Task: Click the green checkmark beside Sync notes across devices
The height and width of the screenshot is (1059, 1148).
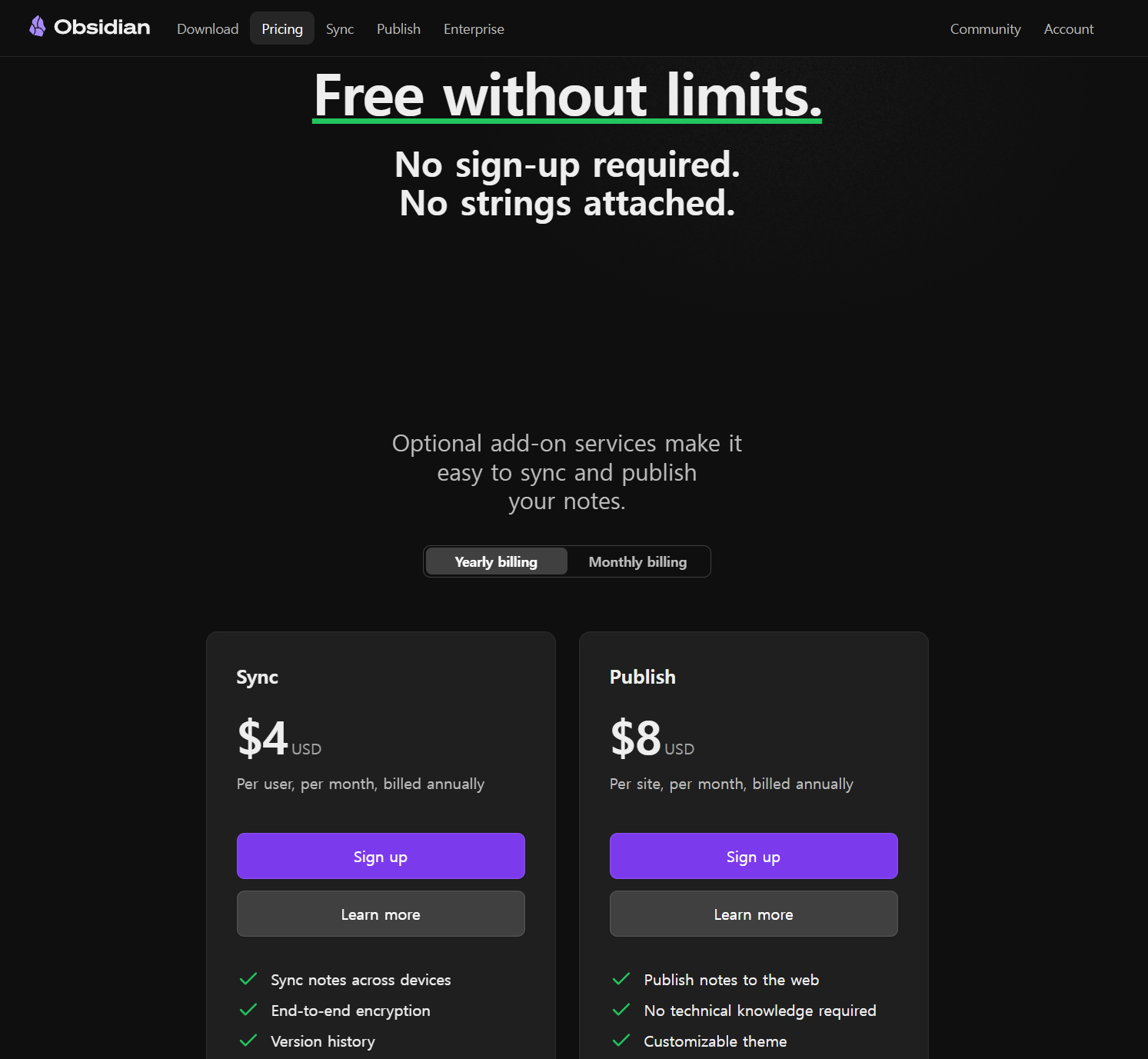Action: [x=248, y=979]
